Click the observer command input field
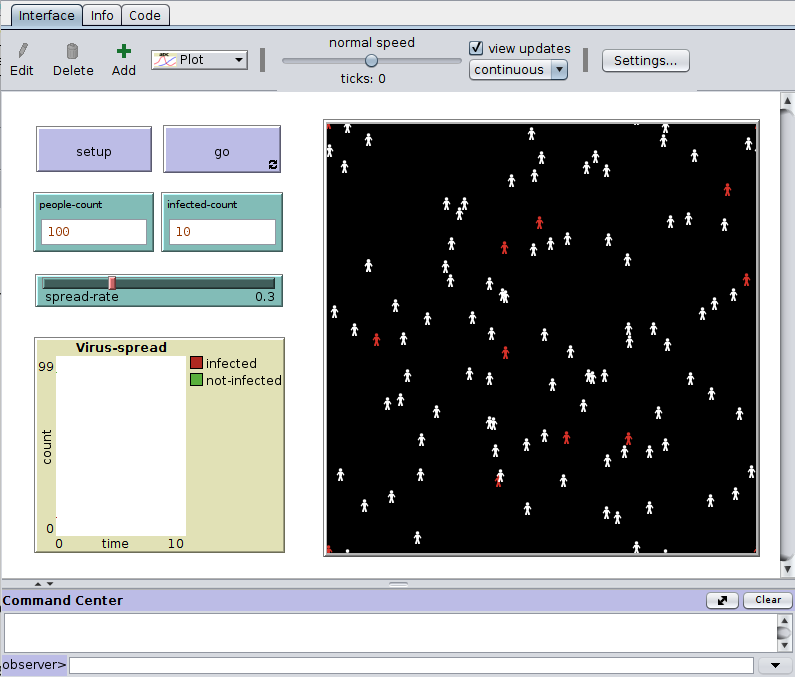This screenshot has width=795, height=677. (411, 665)
